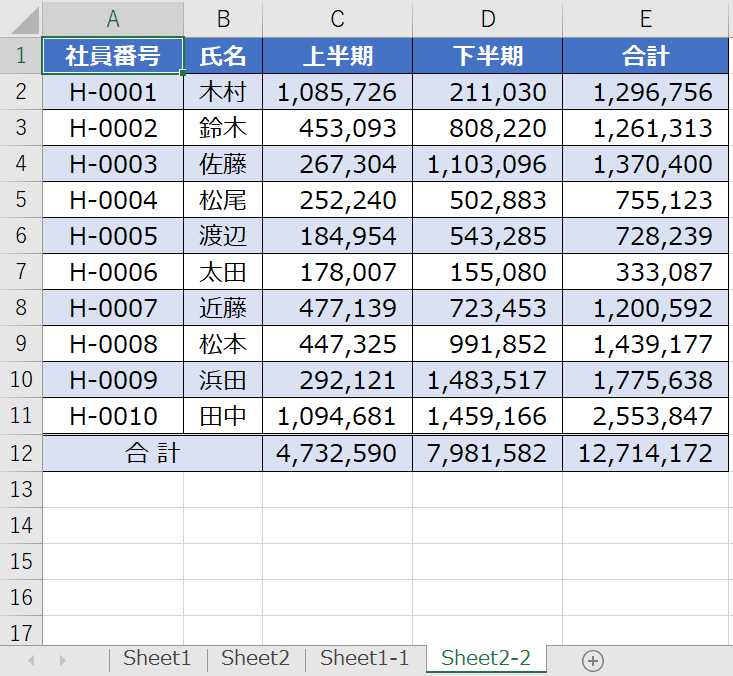Select column C header

click(337, 18)
